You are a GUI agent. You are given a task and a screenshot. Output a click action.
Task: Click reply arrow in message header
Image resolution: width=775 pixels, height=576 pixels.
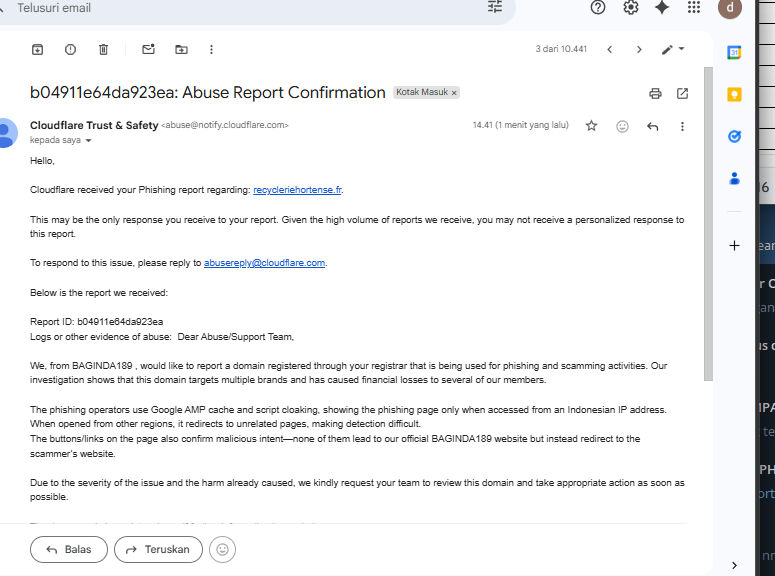[x=652, y=127]
